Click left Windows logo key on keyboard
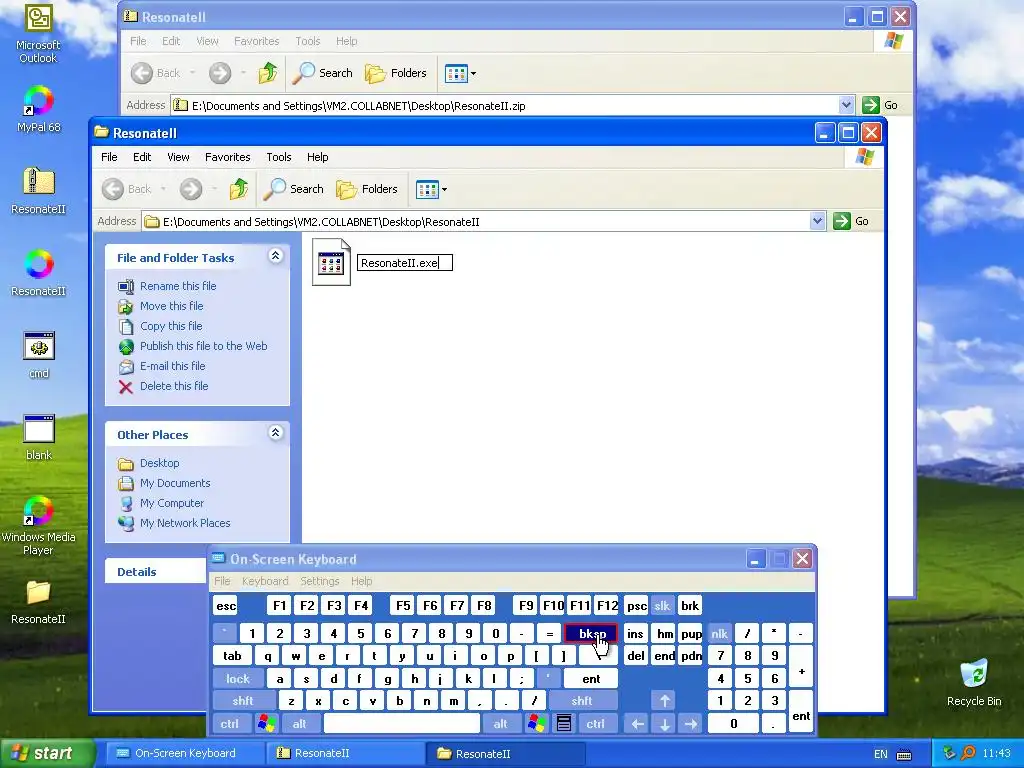This screenshot has height=768, width=1024. (x=266, y=724)
